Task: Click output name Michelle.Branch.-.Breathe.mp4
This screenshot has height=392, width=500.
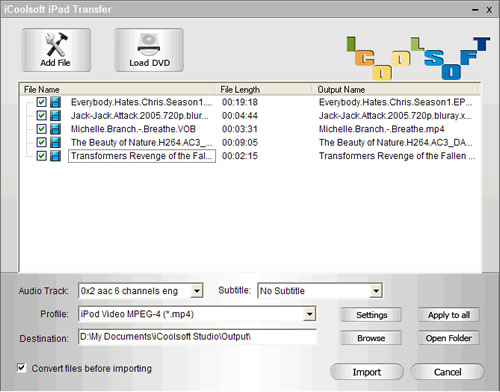Action: pos(382,129)
